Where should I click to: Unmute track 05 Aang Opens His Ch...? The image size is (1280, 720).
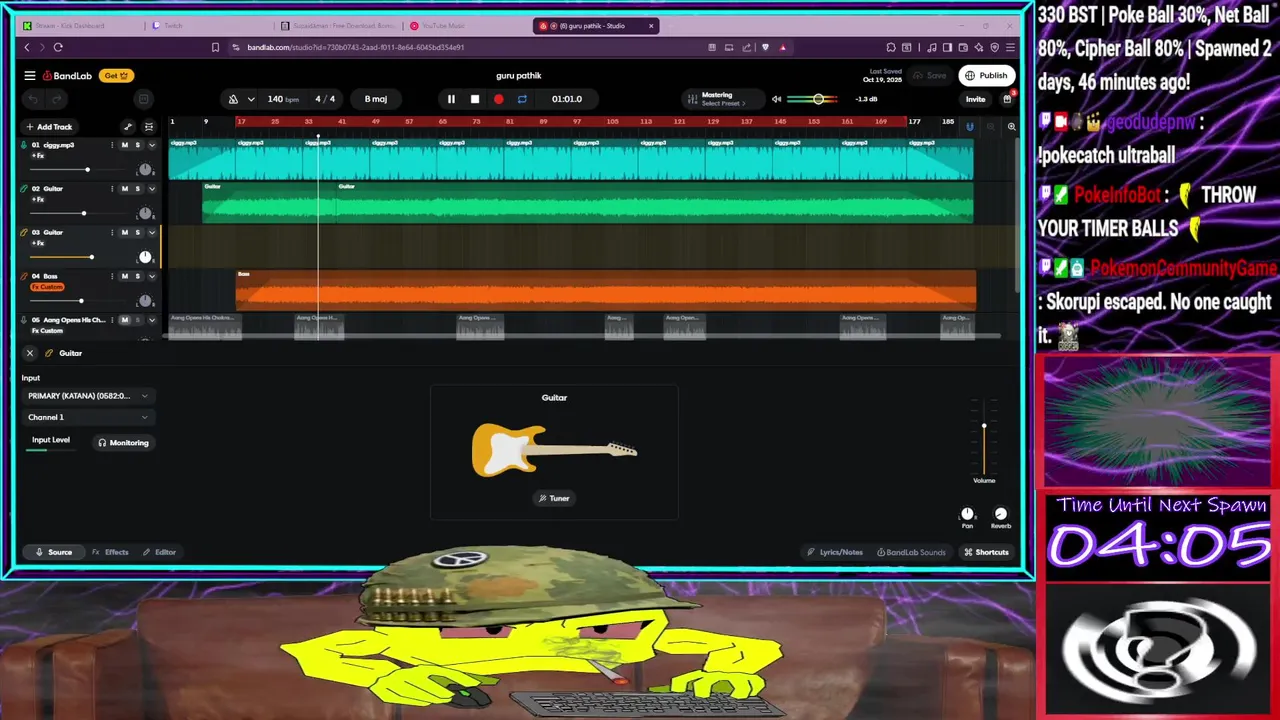124,320
